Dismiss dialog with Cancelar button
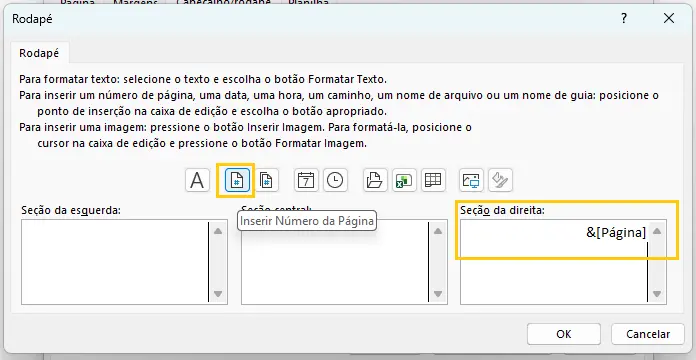 click(648, 334)
